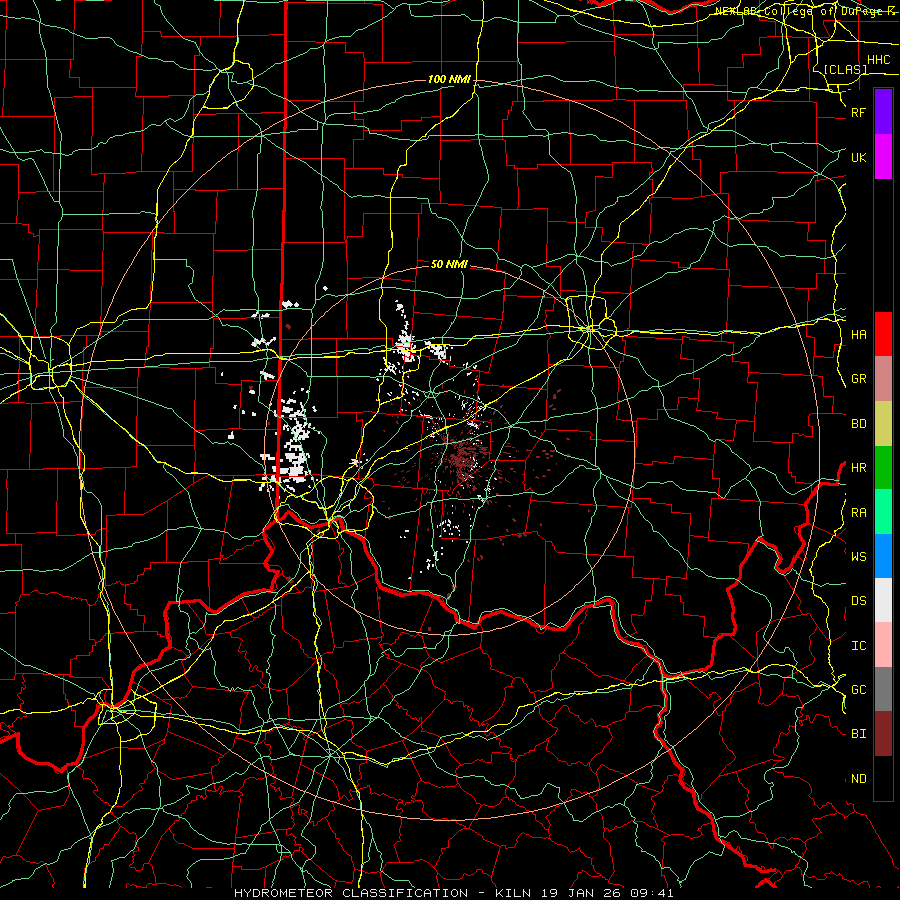Click the NEXLAB College of DuPage credit

(x=806, y=11)
